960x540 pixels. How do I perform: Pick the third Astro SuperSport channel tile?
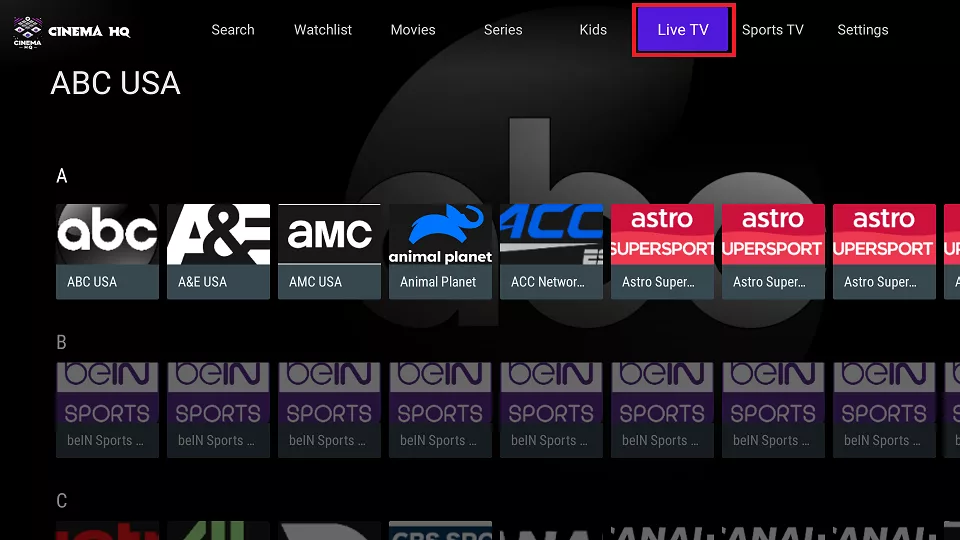pos(884,234)
